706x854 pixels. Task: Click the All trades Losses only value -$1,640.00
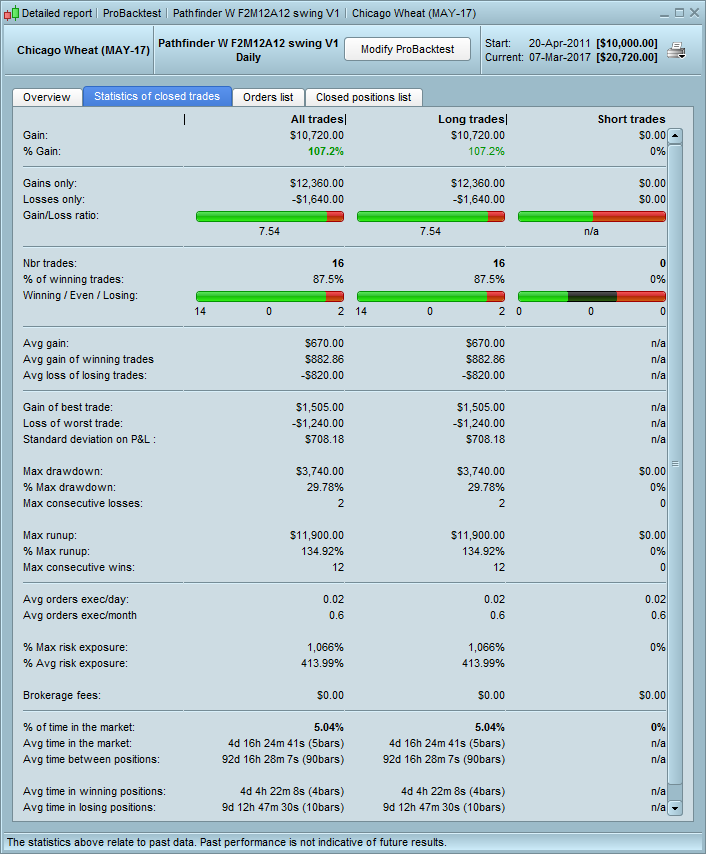[318, 199]
